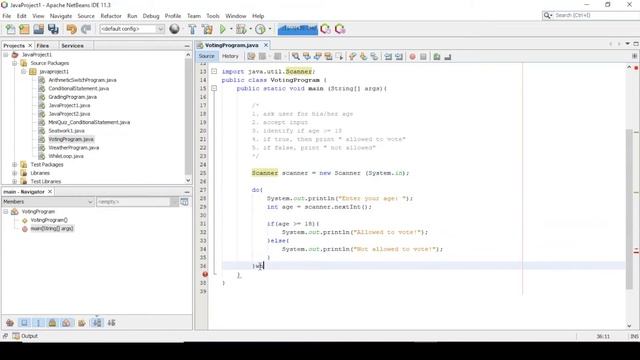Toggle Show Fields filter in Navigator
The image size is (640, 360).
[x=24, y=323]
